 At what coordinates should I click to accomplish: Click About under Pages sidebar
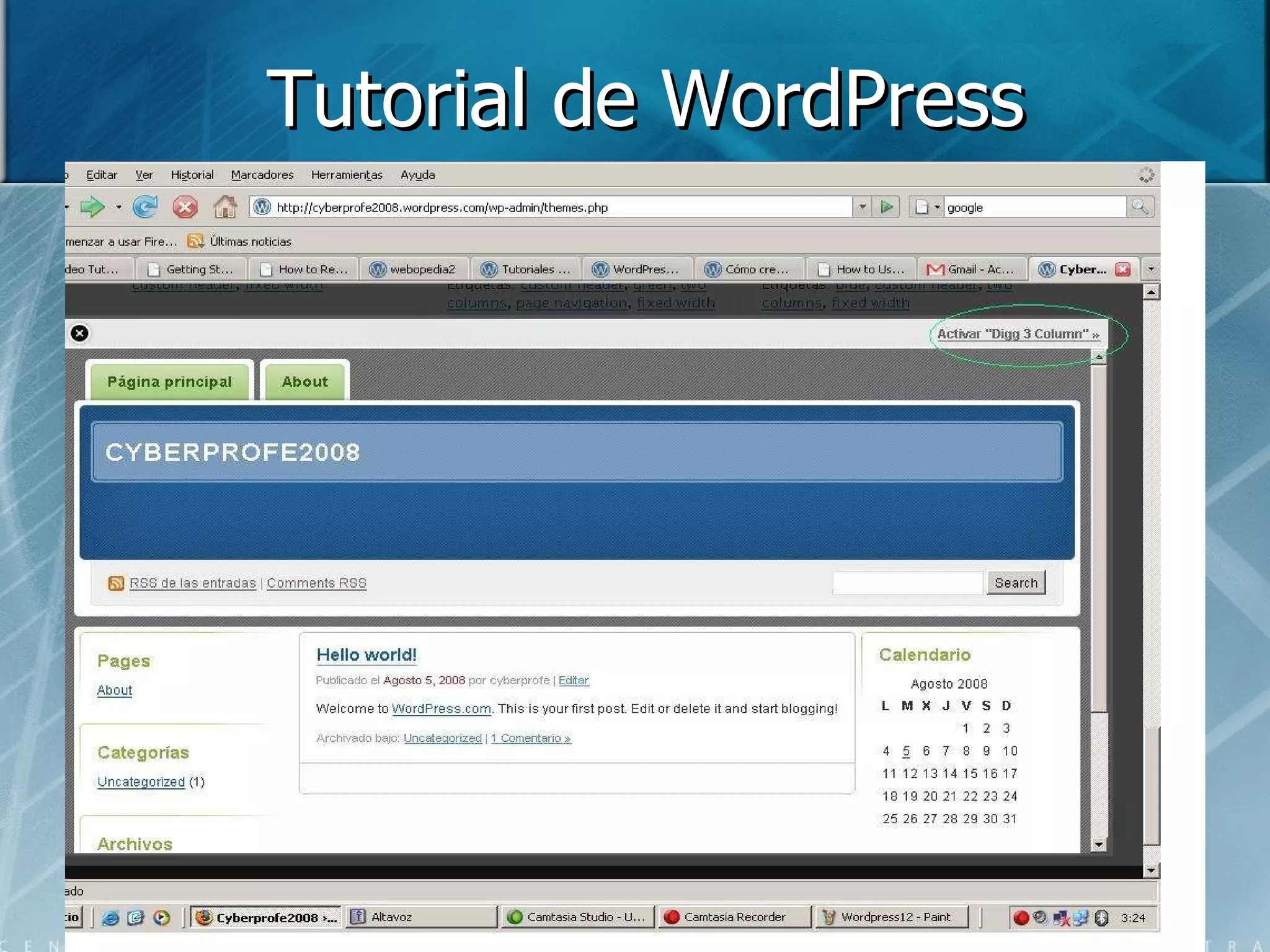pyautogui.click(x=115, y=690)
